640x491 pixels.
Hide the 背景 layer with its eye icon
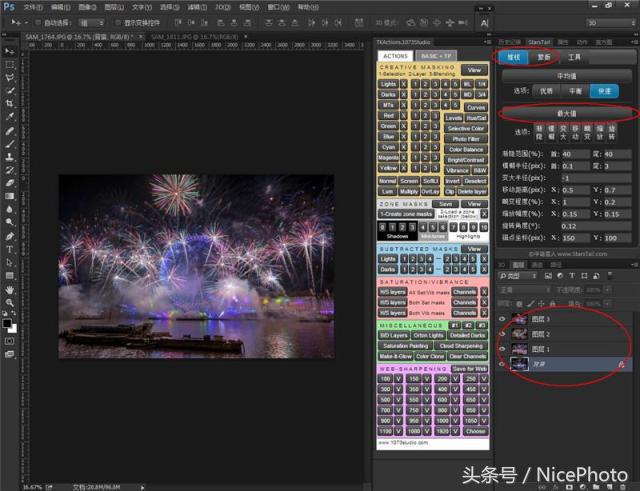click(x=502, y=364)
